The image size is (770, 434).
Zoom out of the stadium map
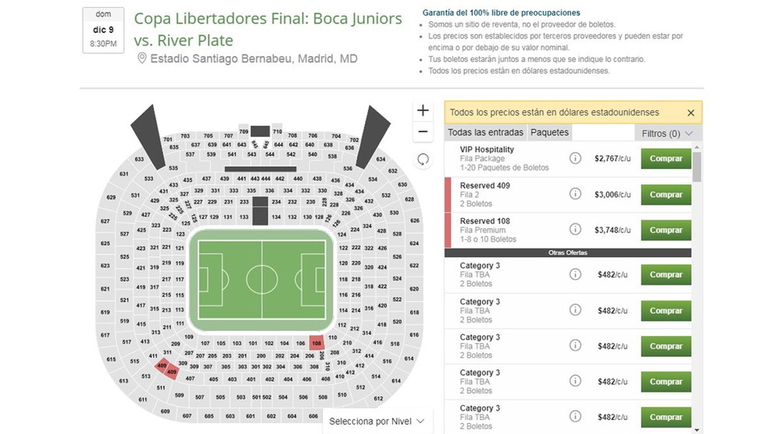click(x=423, y=132)
